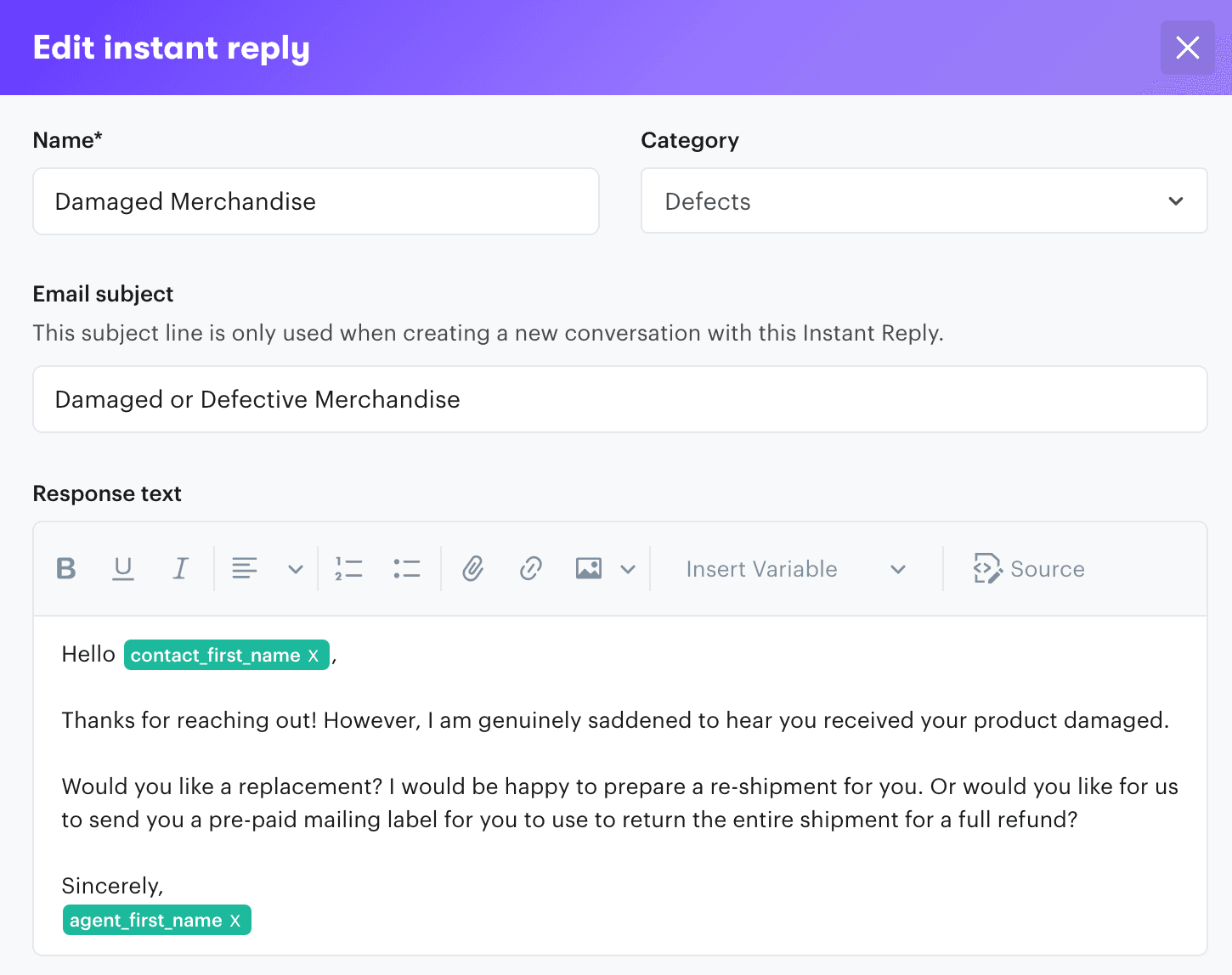Open the Source code view
This screenshot has width=1232, height=975.
[1029, 568]
